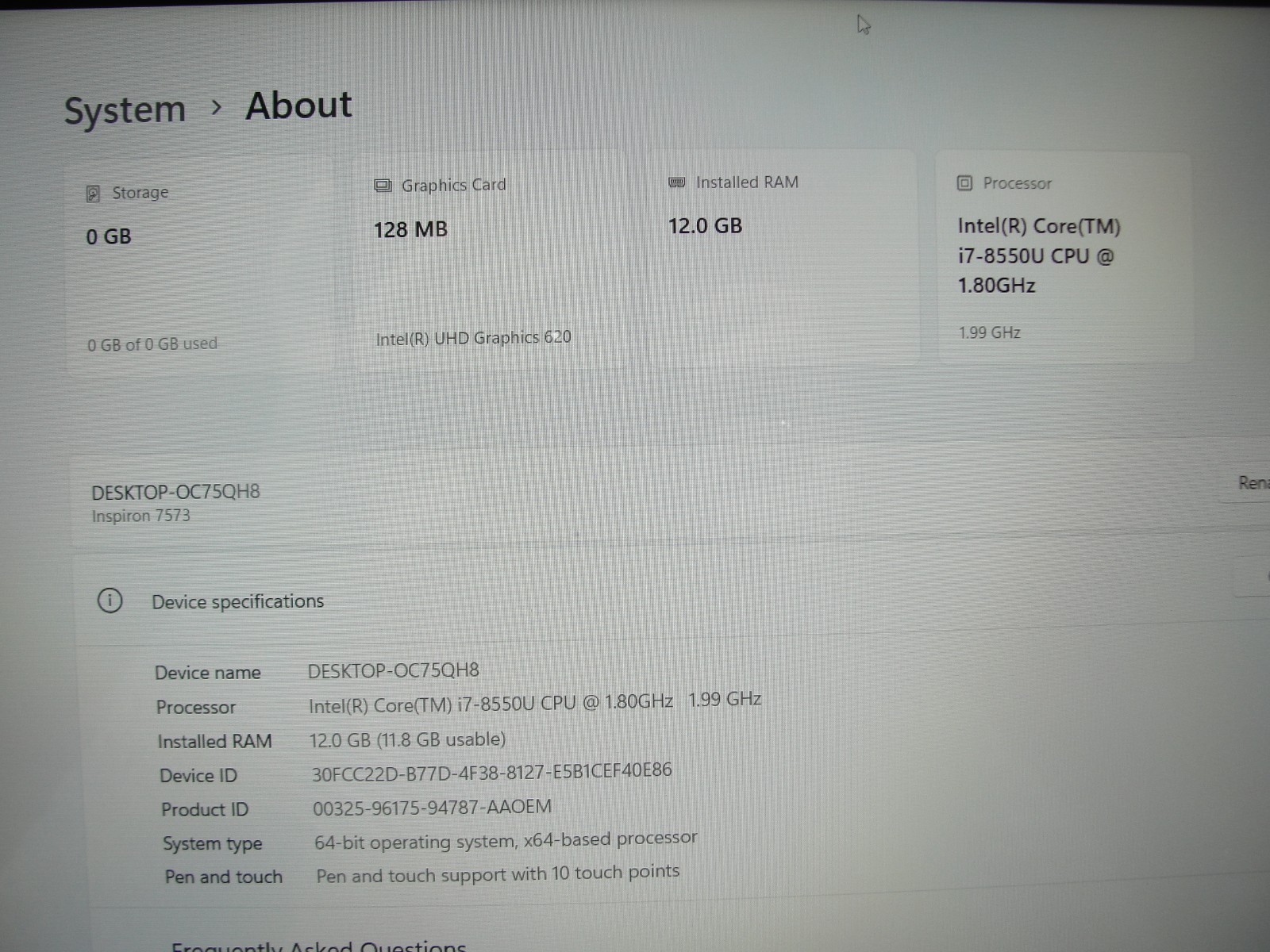Image resolution: width=1270 pixels, height=952 pixels.
Task: Click the Processor label in specifications
Action: click(196, 707)
